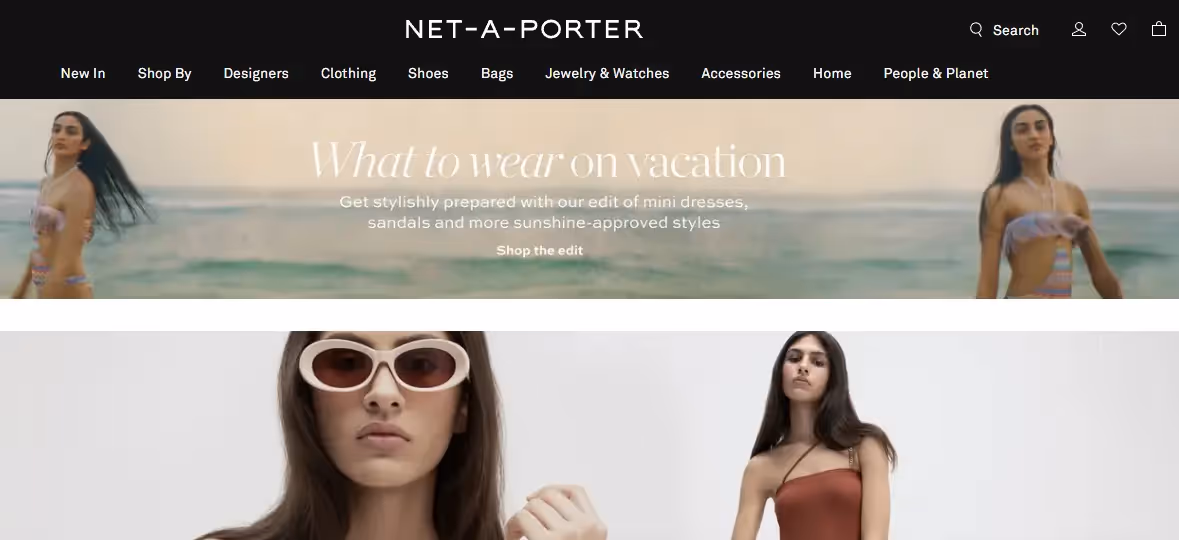The width and height of the screenshot is (1179, 540).
Task: Click the NET-A-PORTER logo
Action: (x=524, y=29)
